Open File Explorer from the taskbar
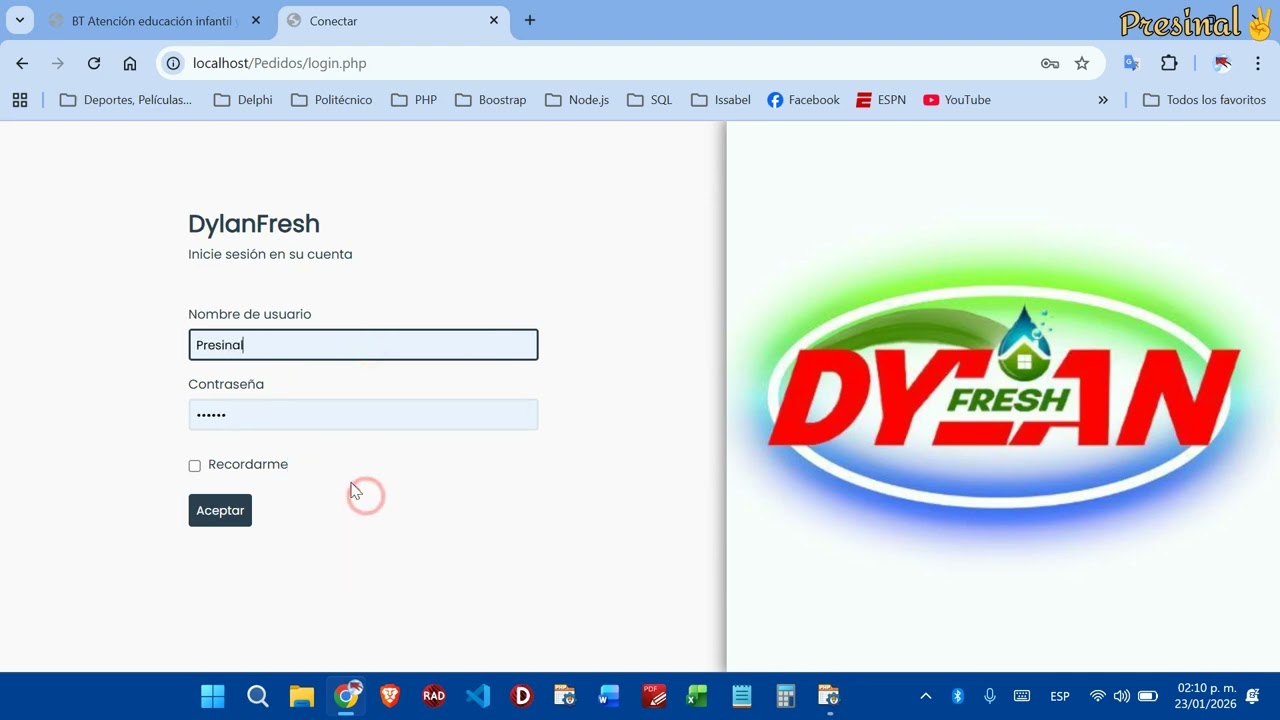The width and height of the screenshot is (1280, 720). 302,696
